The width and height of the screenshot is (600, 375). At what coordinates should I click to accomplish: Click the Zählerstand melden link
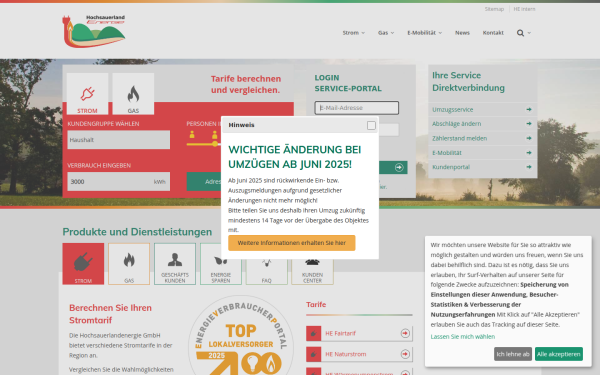point(460,138)
